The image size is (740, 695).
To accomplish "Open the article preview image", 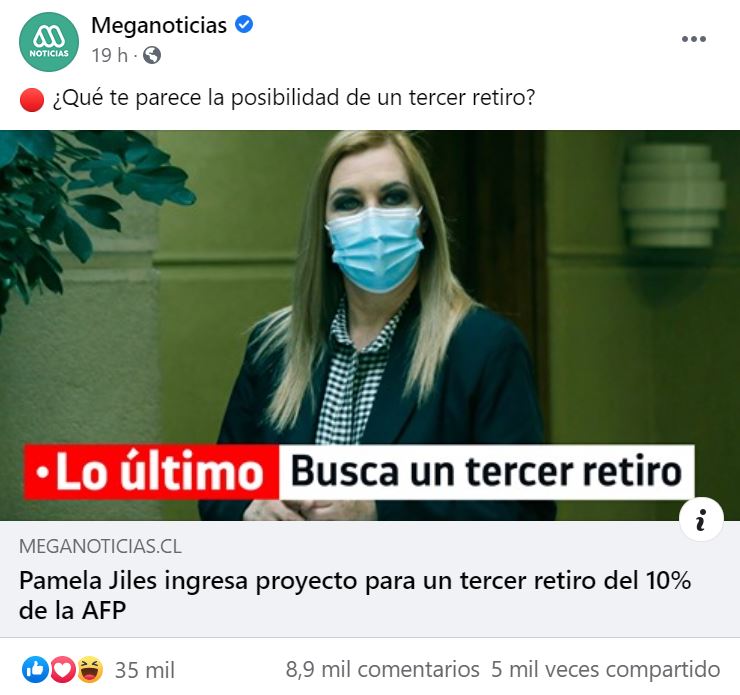I will tap(370, 326).
